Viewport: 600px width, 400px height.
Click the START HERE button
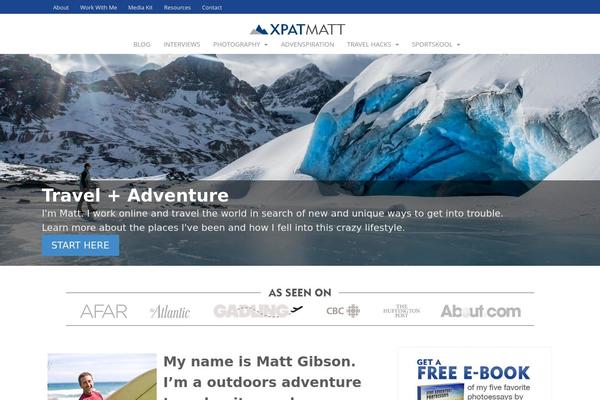[80, 245]
